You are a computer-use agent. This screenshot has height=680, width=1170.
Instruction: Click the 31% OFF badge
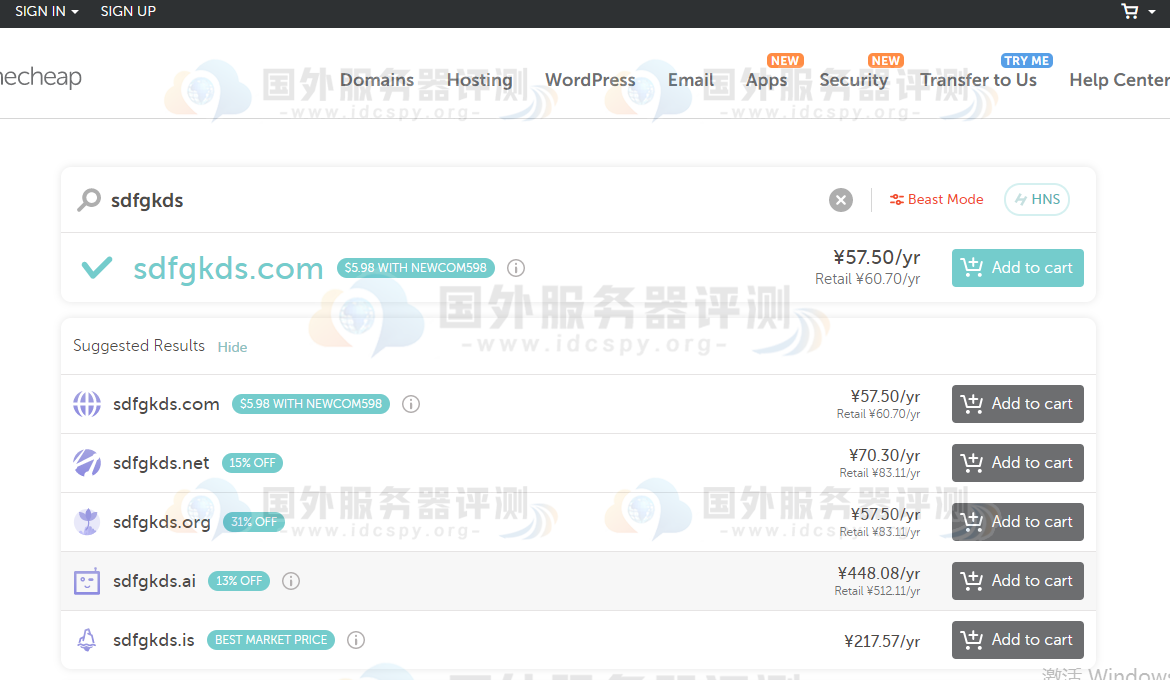point(254,522)
